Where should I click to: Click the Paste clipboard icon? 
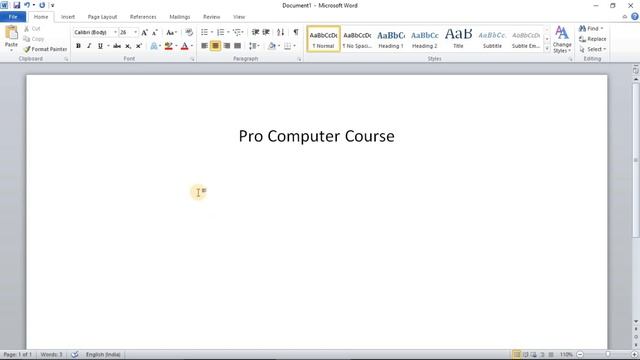click(x=11, y=33)
